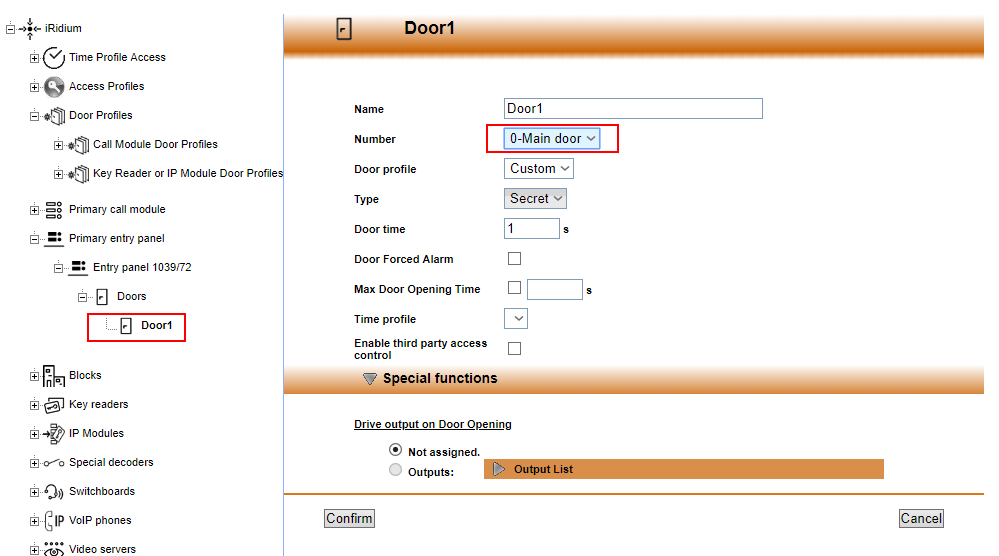Select the Outputs radio button
Image resolution: width=999 pixels, height=556 pixels.
(x=396, y=470)
